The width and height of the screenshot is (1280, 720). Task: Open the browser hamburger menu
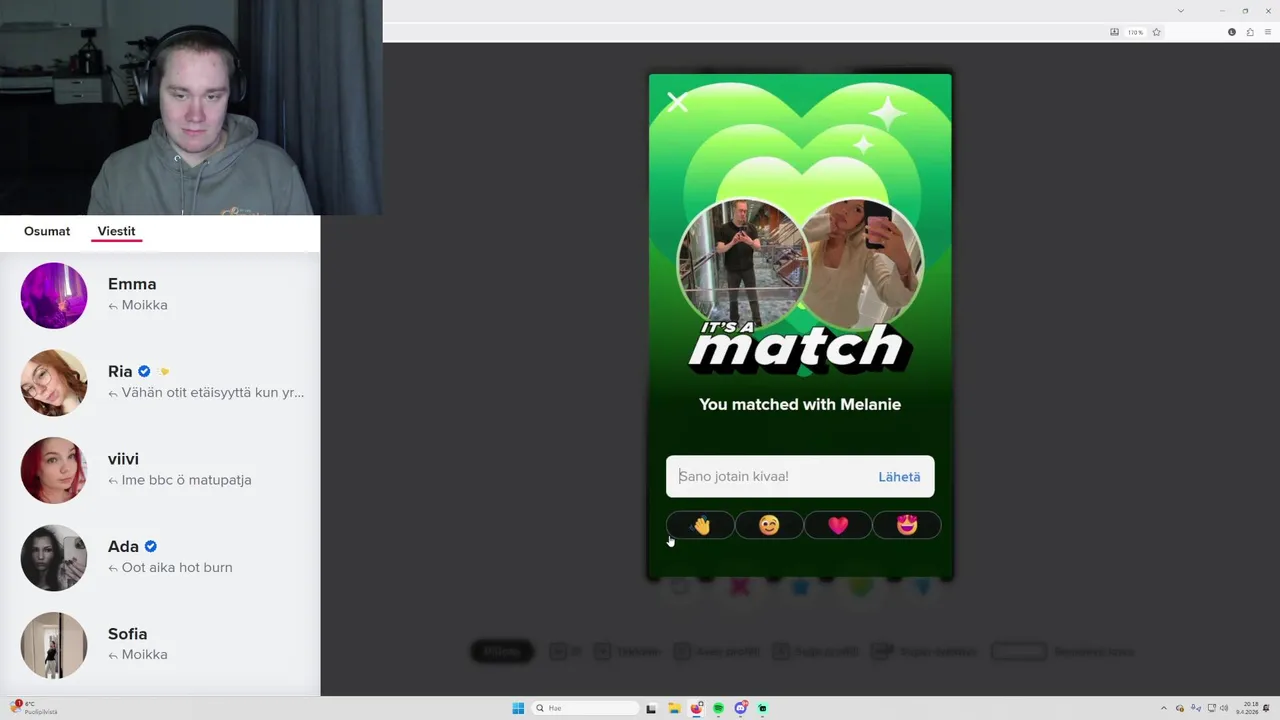[x=1267, y=32]
